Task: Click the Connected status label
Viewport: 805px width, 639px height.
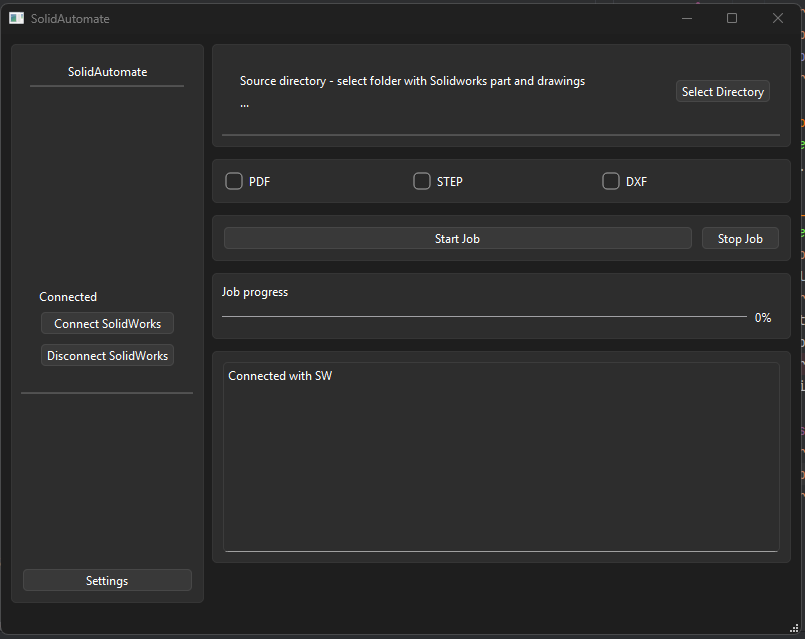Action: coord(68,297)
